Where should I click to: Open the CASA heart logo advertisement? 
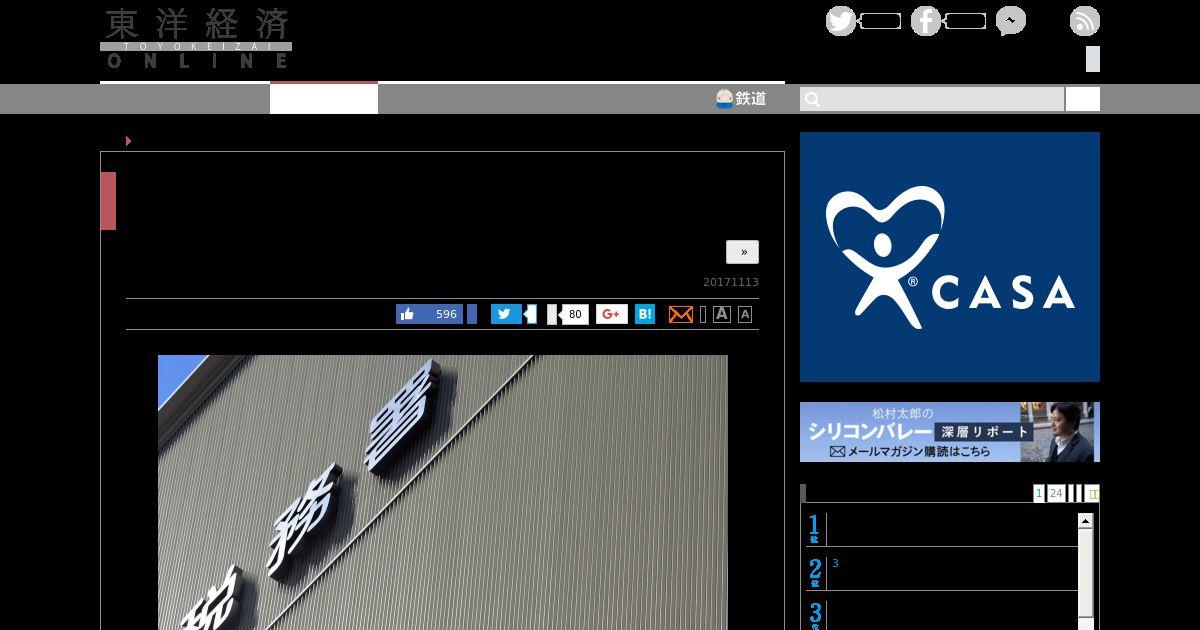click(x=950, y=257)
